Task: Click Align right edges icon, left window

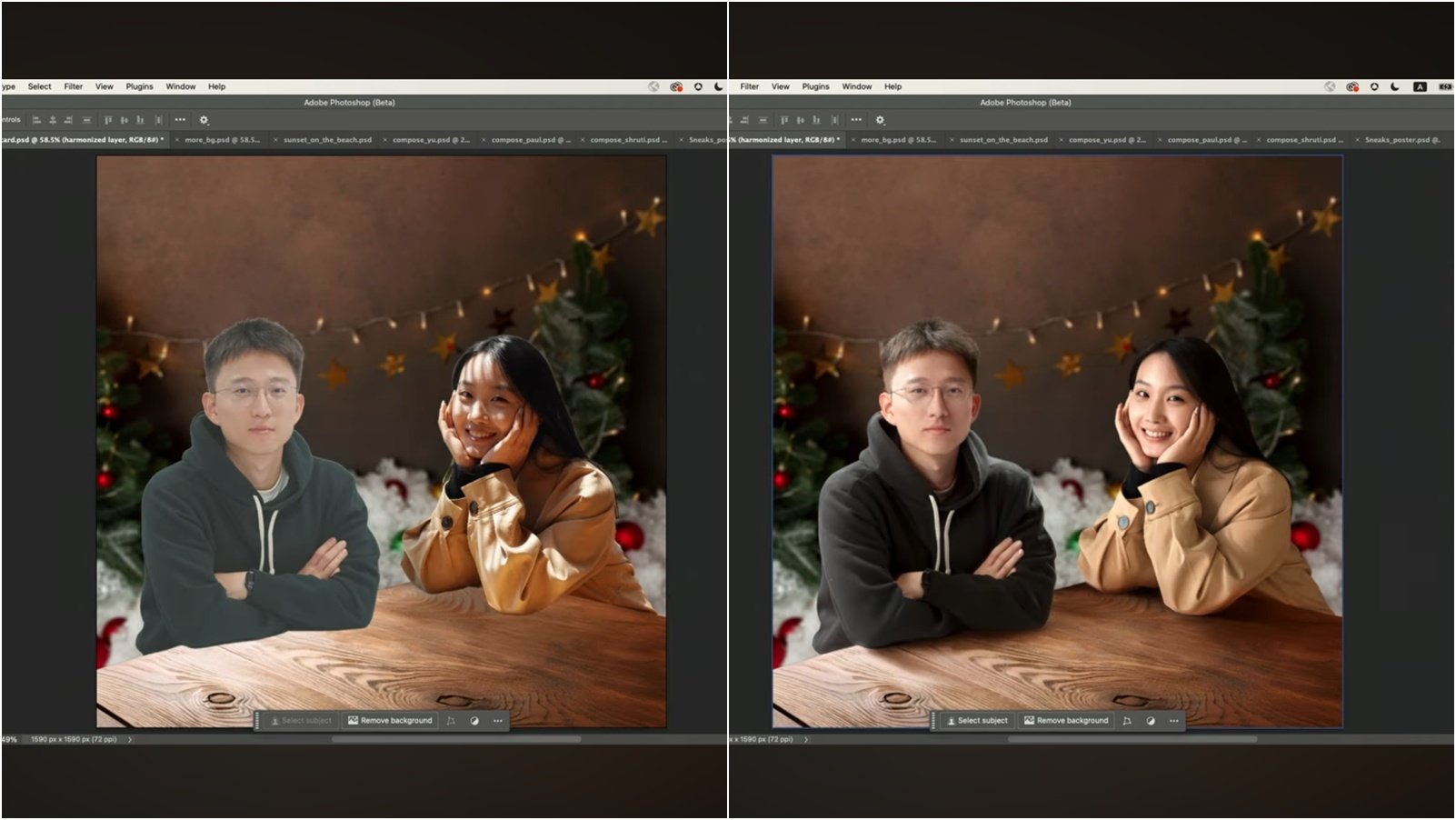Action: (x=68, y=119)
